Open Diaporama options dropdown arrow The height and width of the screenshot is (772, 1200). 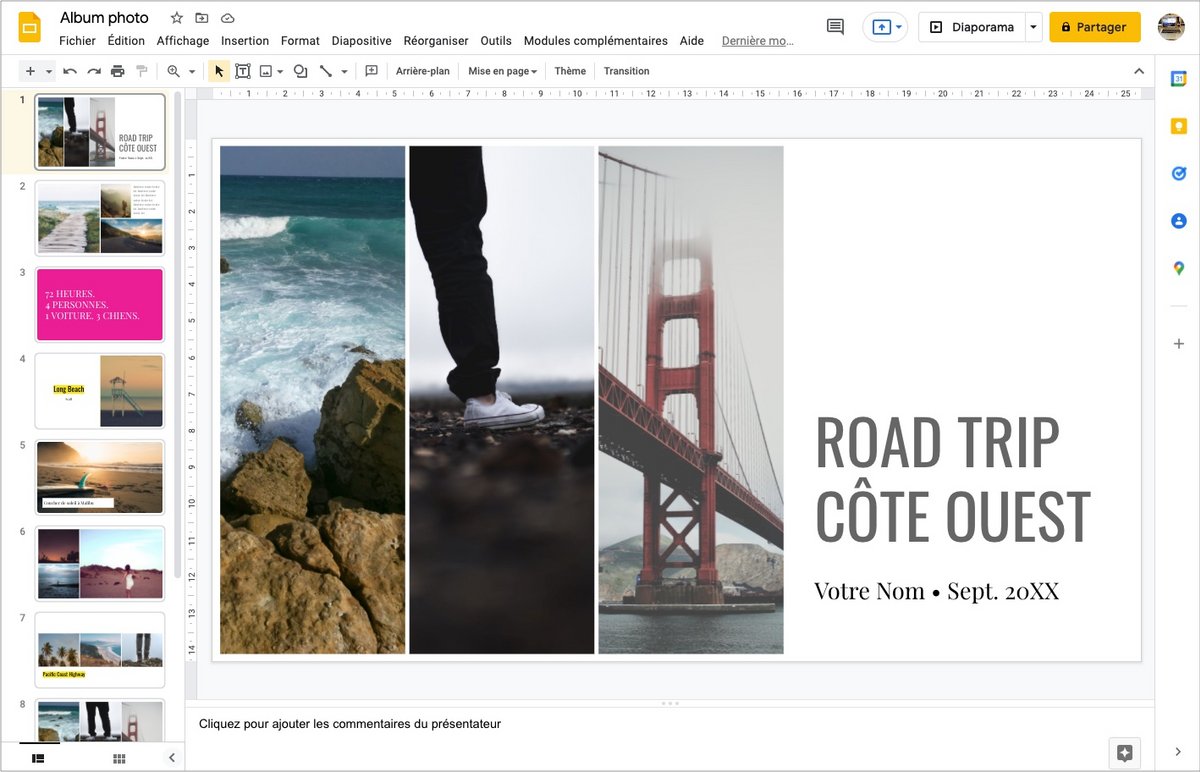tap(1033, 27)
